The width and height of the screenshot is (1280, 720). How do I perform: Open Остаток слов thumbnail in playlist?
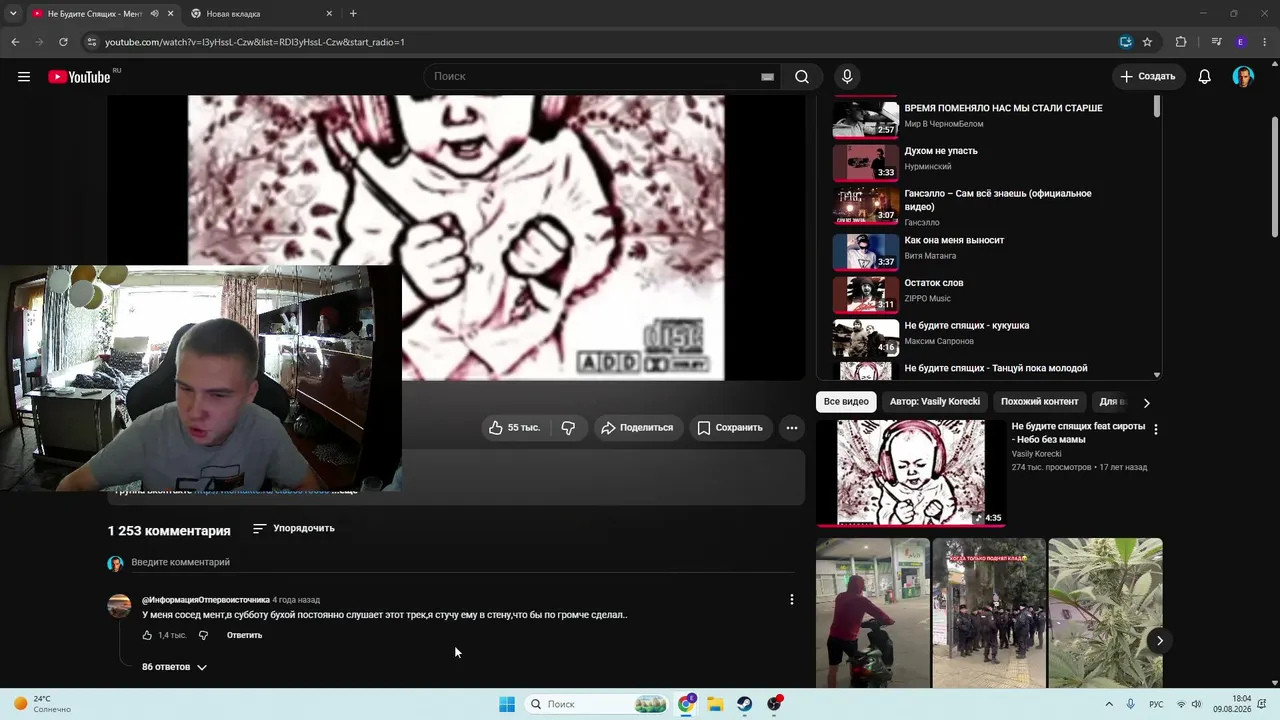pyautogui.click(x=866, y=294)
